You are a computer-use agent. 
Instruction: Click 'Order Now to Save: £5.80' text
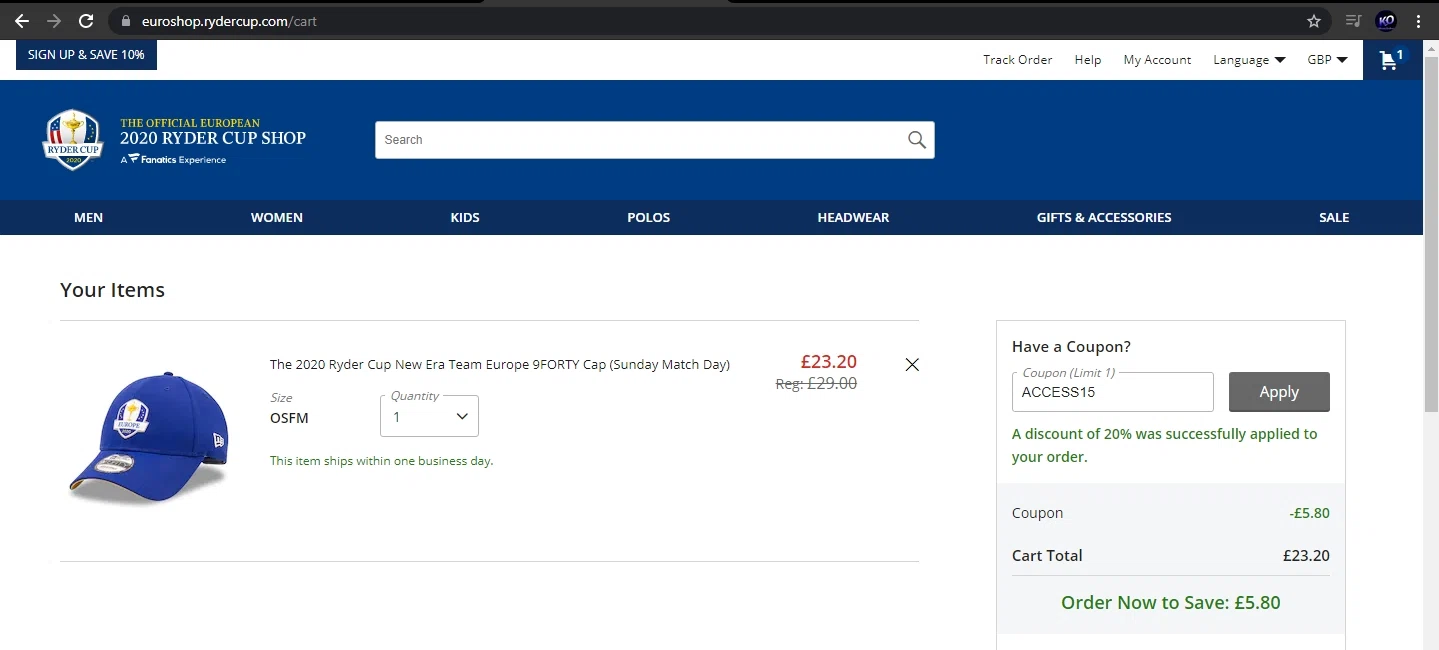click(x=1171, y=603)
